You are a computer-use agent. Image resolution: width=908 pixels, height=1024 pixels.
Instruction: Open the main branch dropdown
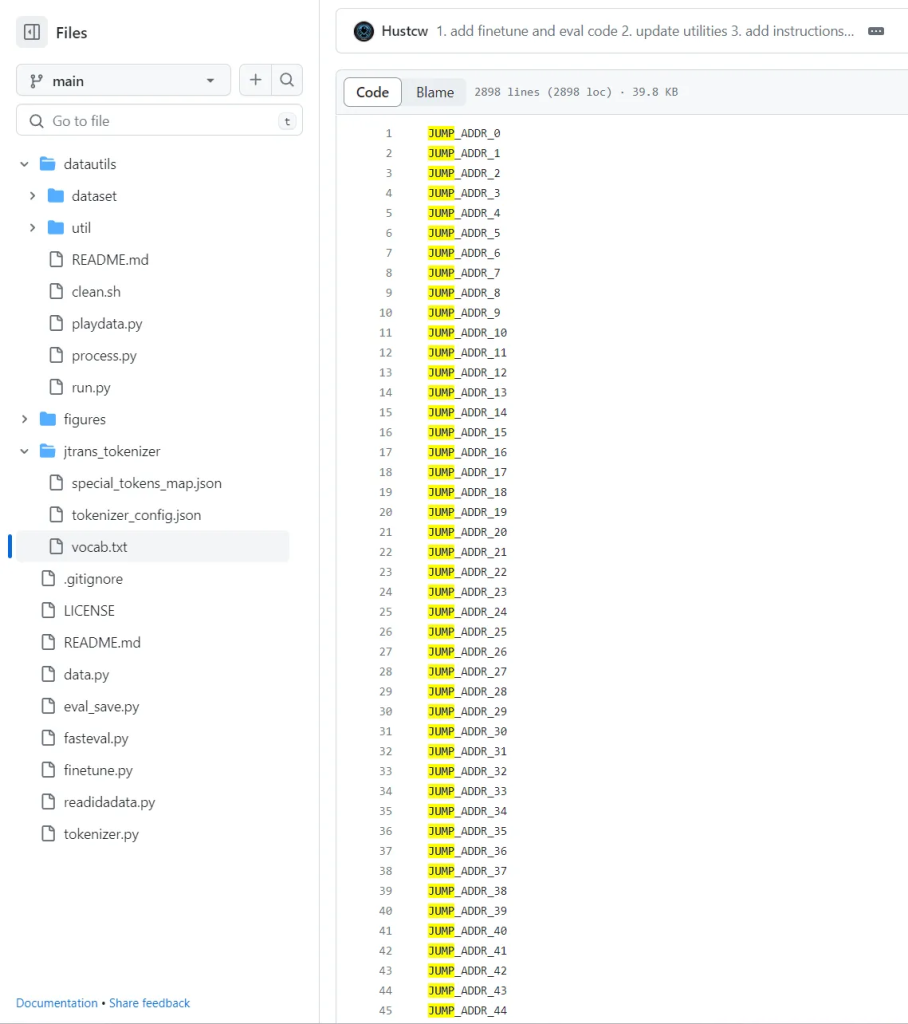[123, 80]
